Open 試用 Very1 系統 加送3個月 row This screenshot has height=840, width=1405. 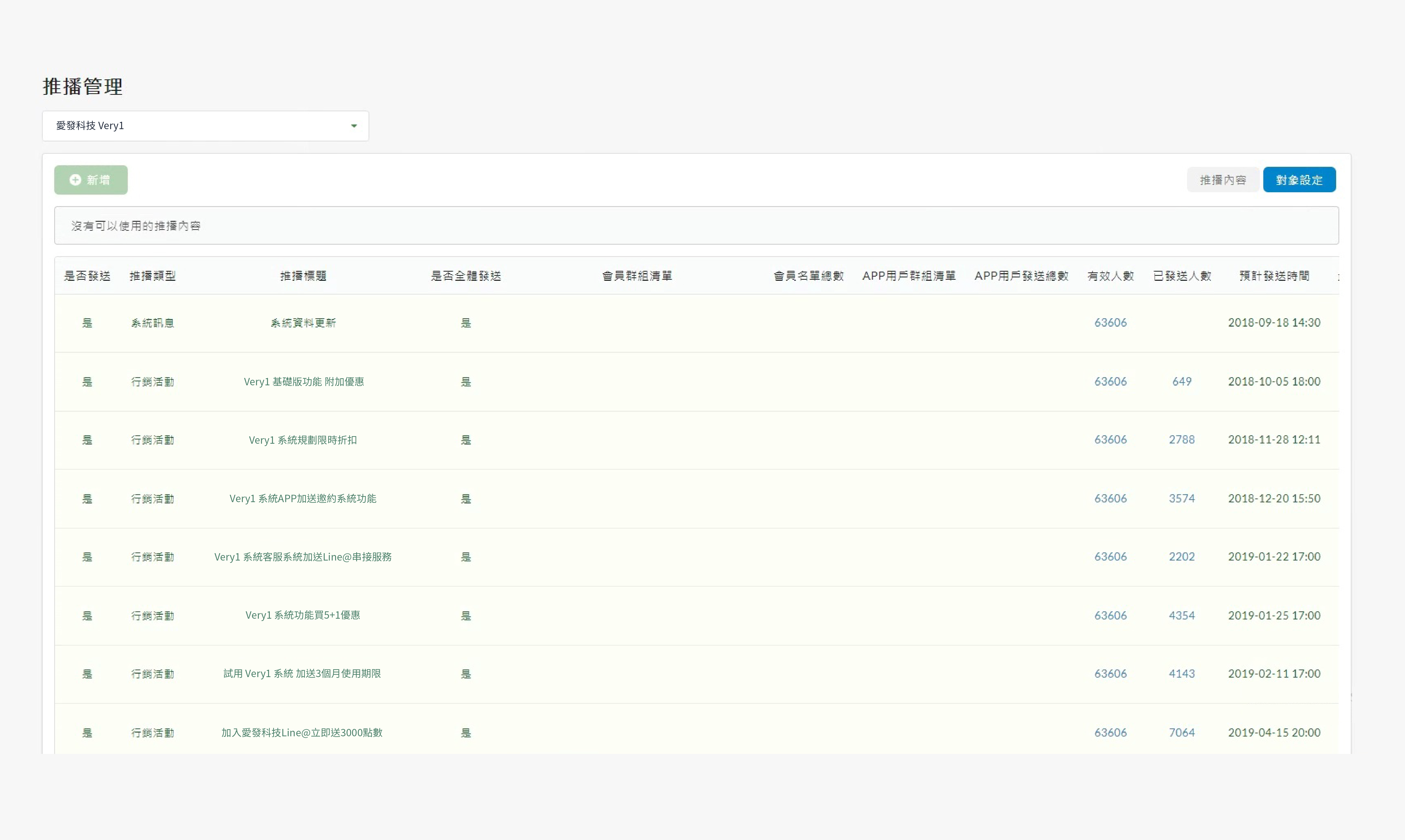[302, 674]
